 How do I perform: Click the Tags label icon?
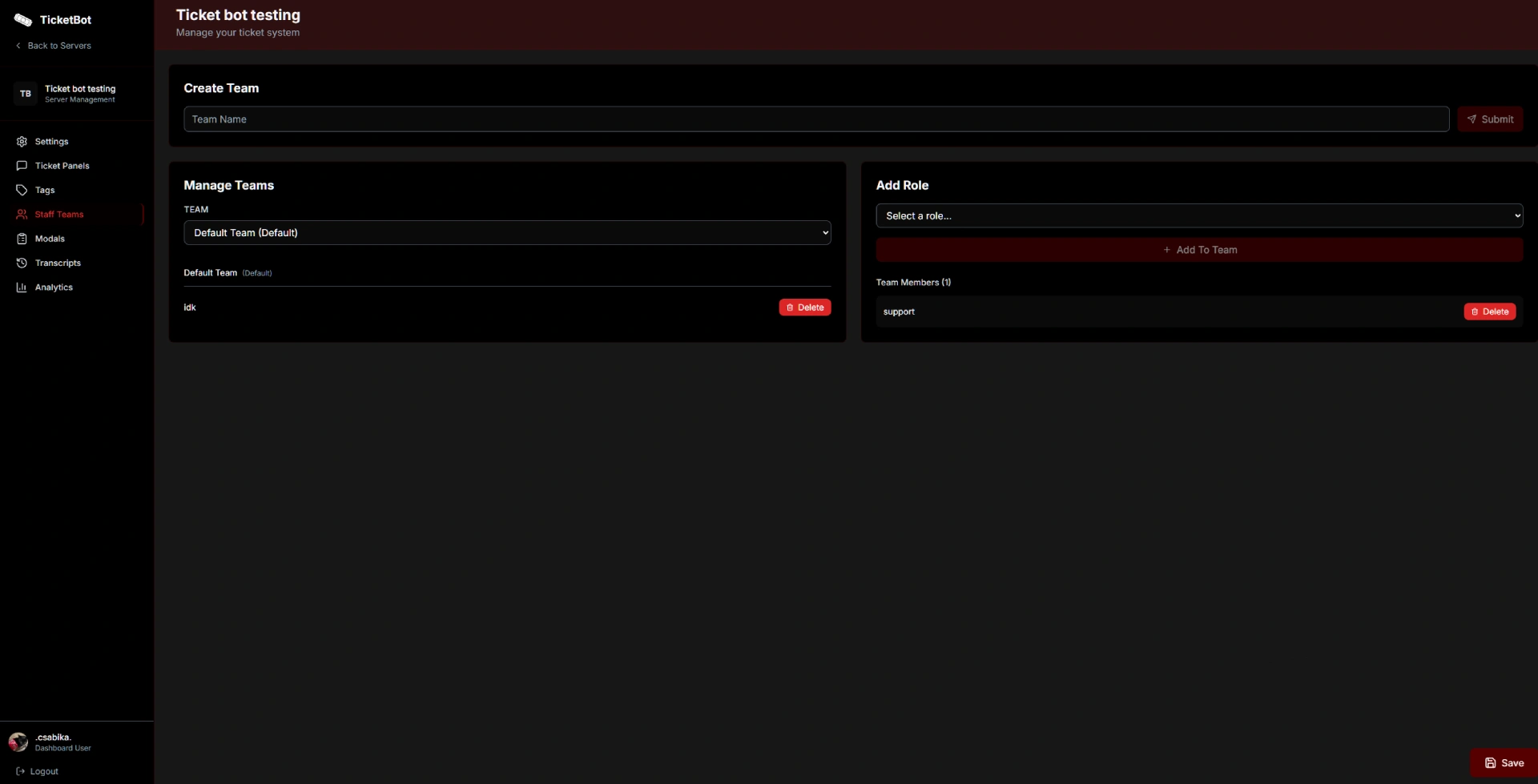(22, 191)
